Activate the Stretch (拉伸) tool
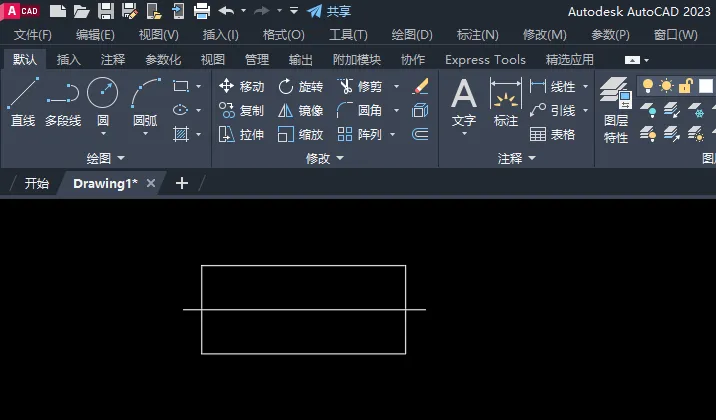The height and width of the screenshot is (420, 716). point(242,134)
